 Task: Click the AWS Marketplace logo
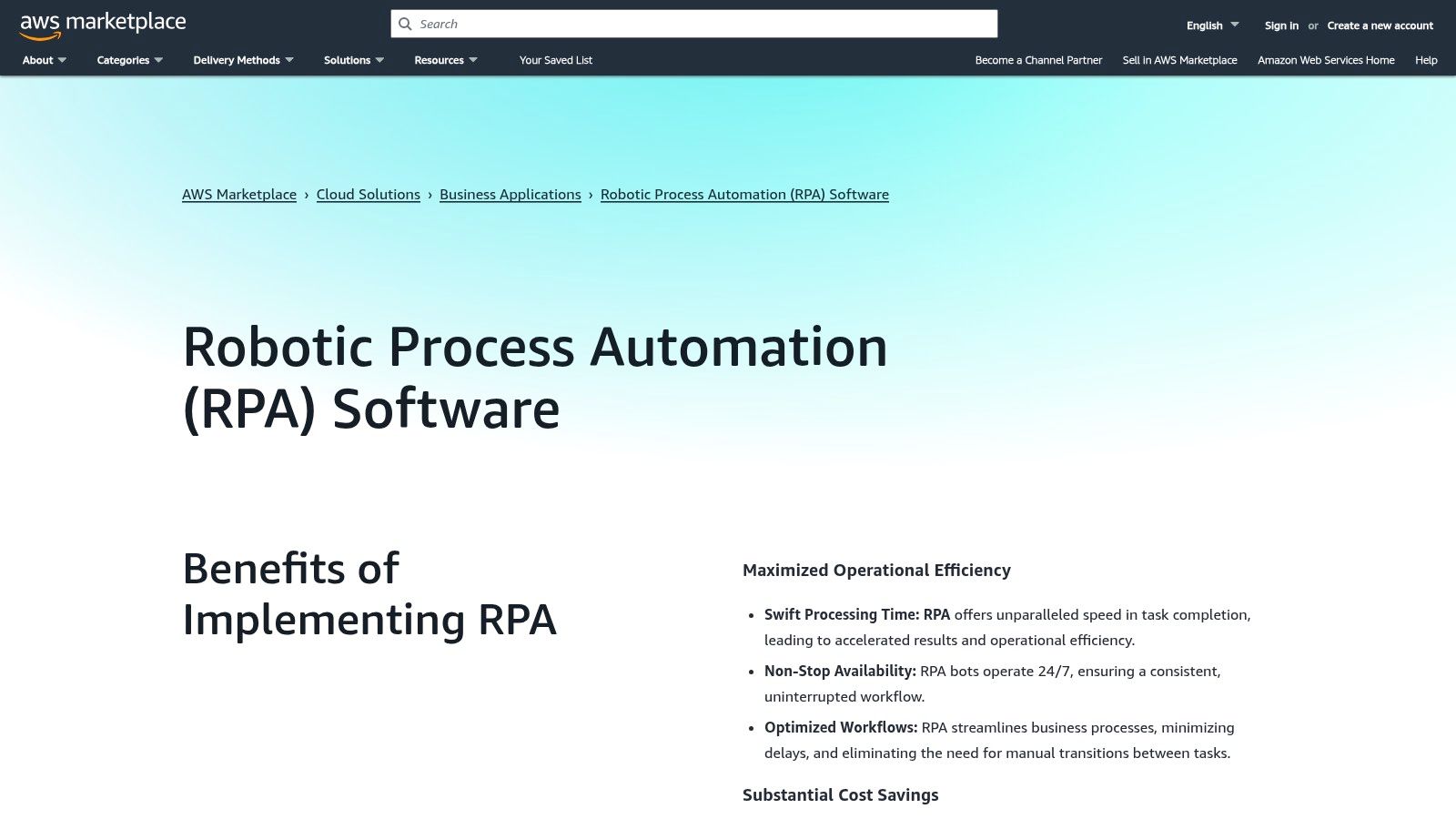103,25
